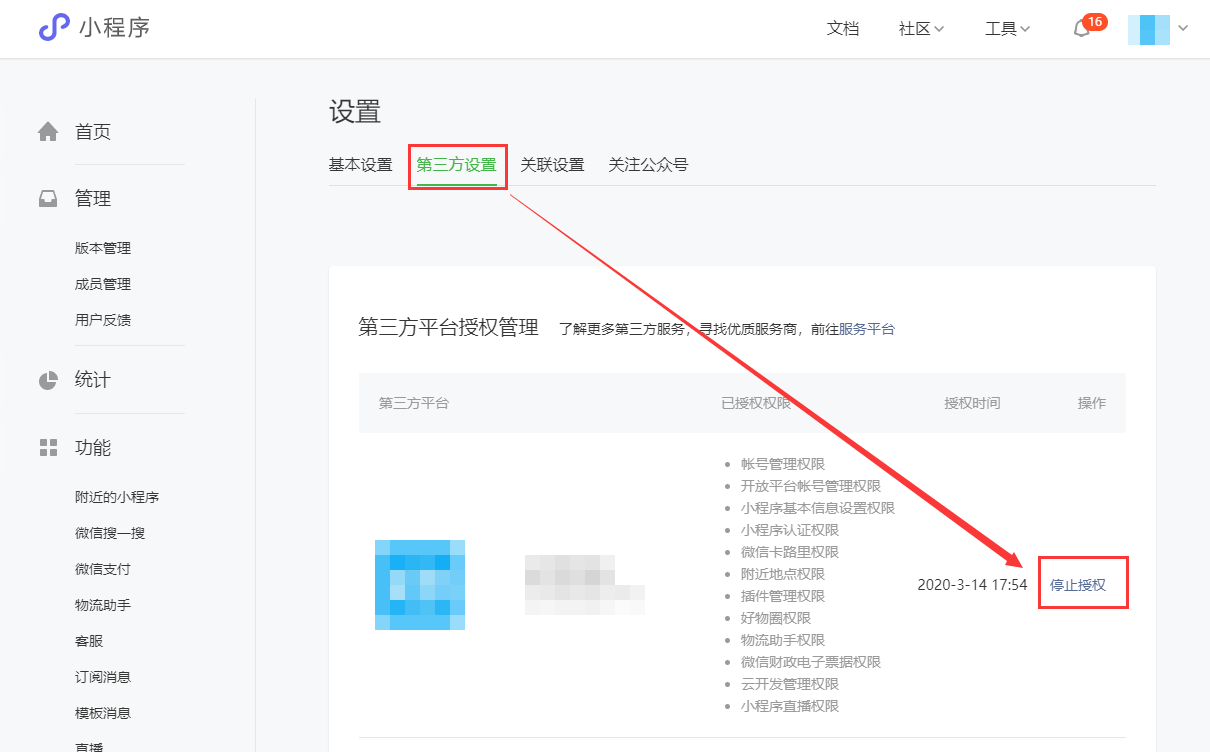1210x752 pixels.
Task: Switch to the 基本设置 tab
Action: (x=360, y=165)
